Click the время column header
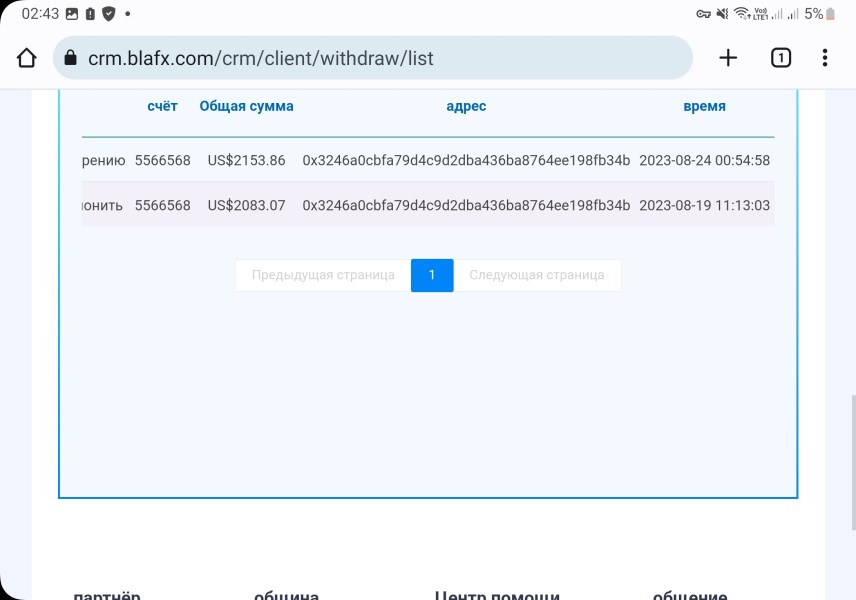 704,106
